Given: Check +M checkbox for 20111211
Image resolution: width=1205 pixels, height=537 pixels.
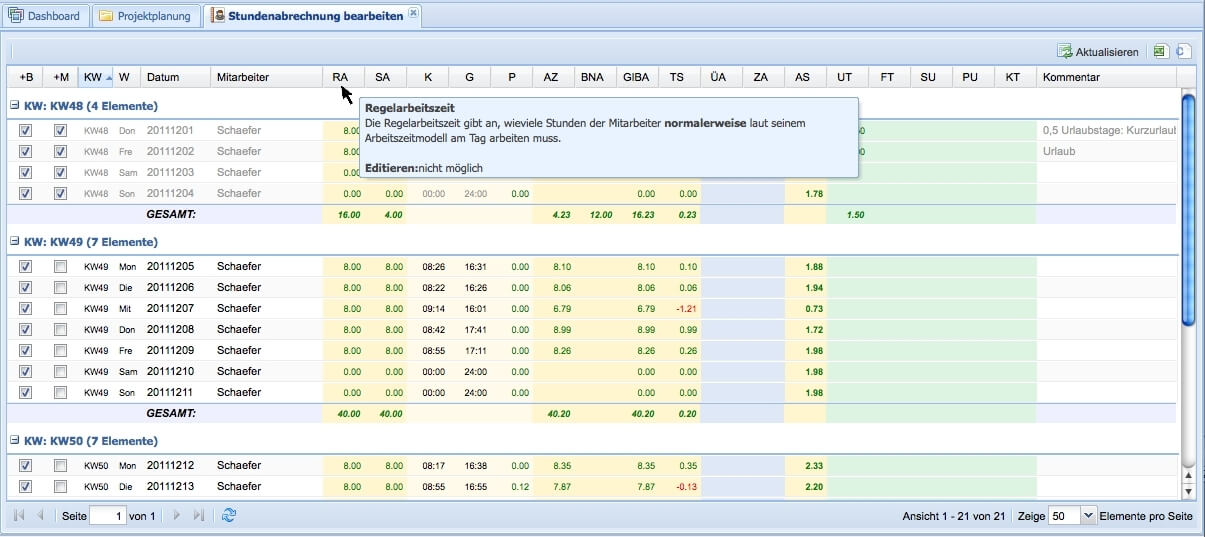Looking at the screenshot, I should pos(60,392).
